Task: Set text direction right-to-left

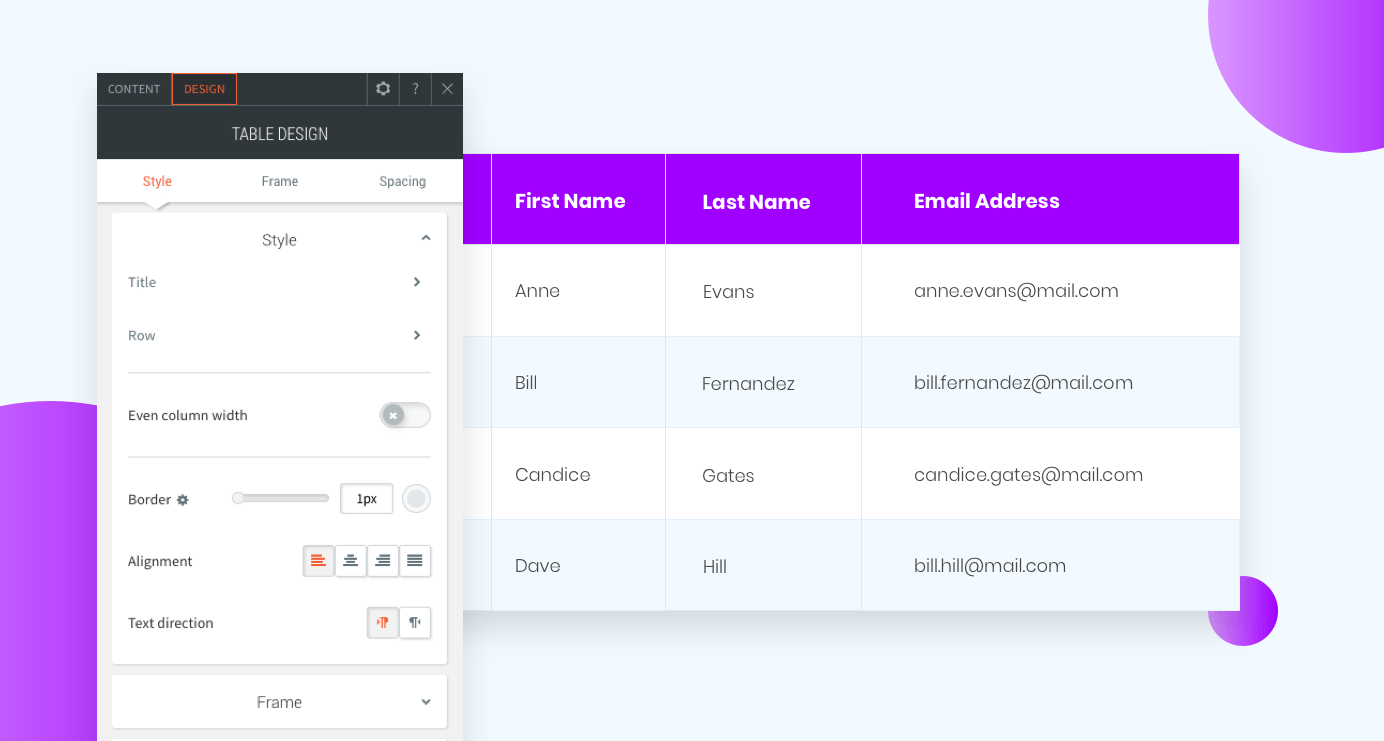Action: (x=415, y=622)
